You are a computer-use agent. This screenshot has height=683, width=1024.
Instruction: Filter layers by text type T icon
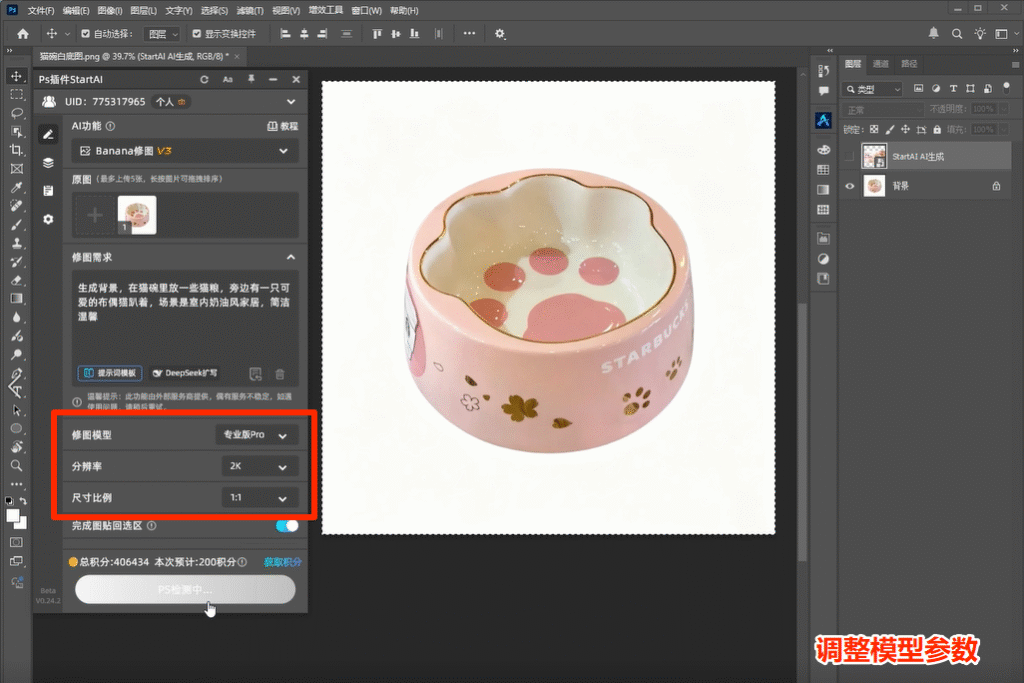953,89
